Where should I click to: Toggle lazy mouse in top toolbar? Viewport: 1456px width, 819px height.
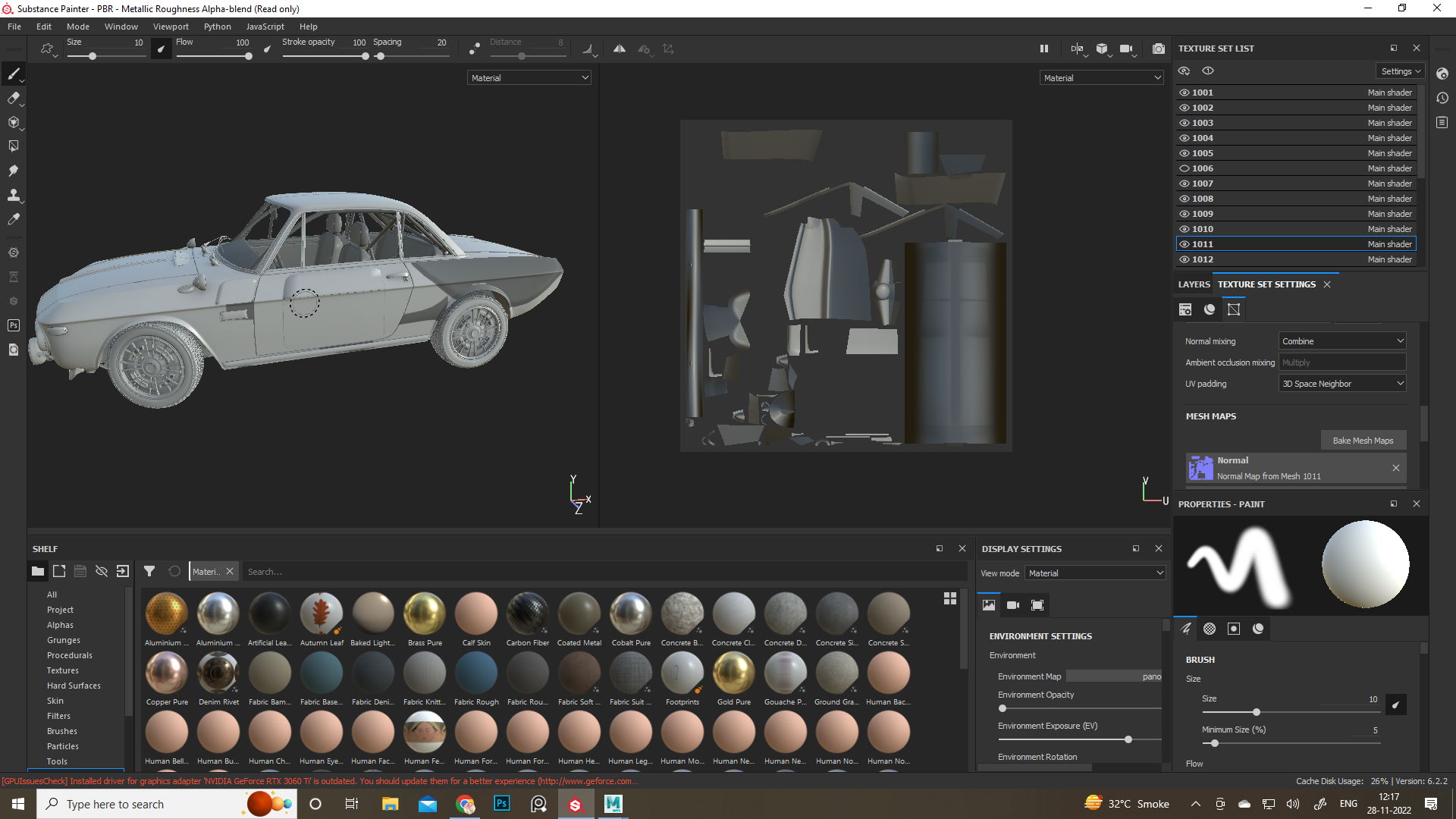pos(475,49)
